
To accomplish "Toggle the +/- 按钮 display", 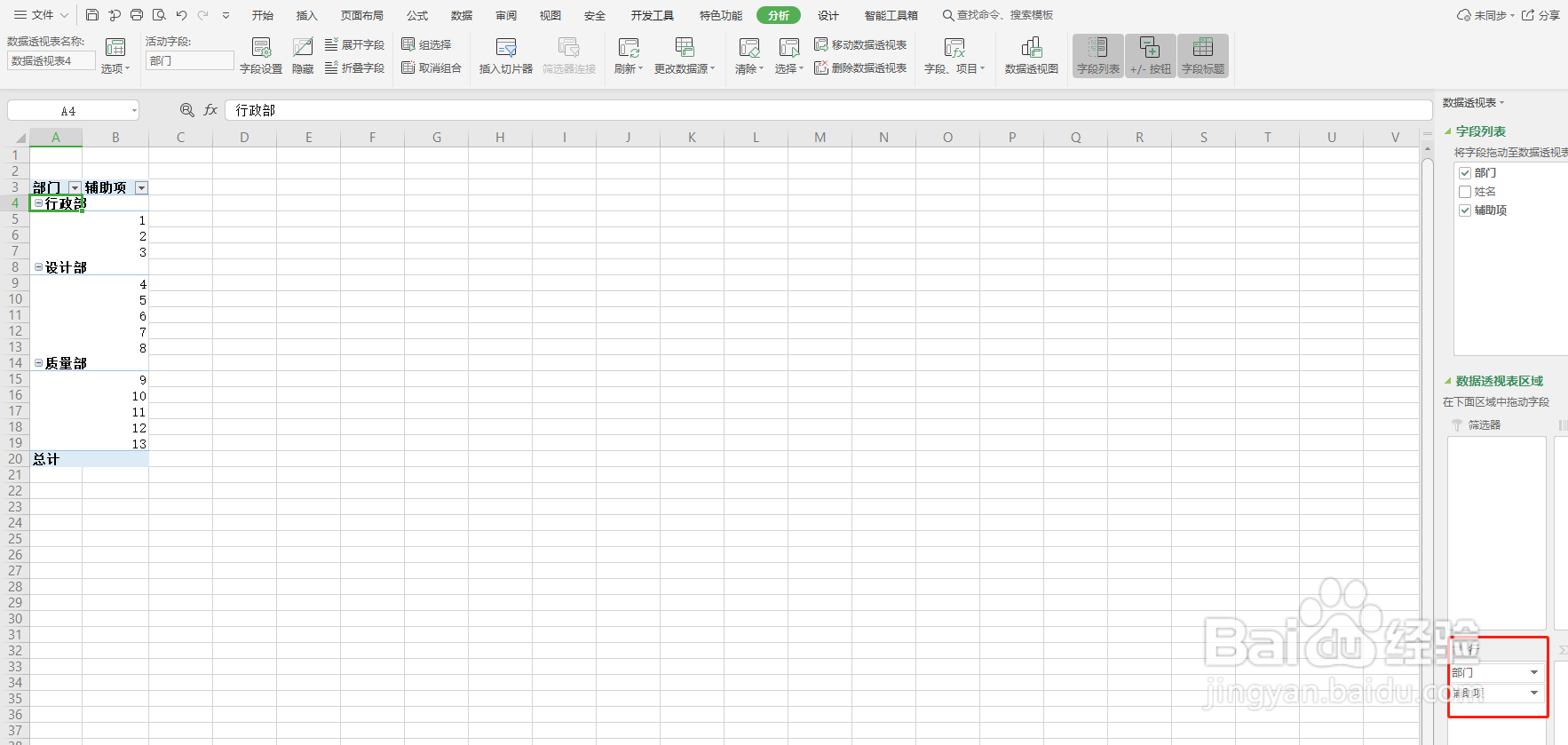I will 1150,55.
